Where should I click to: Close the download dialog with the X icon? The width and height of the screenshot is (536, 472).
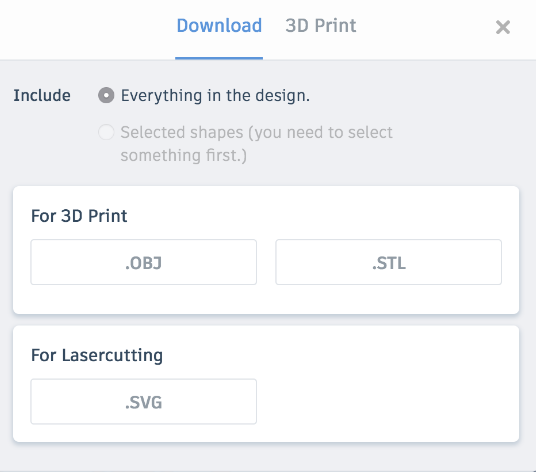pos(503,27)
